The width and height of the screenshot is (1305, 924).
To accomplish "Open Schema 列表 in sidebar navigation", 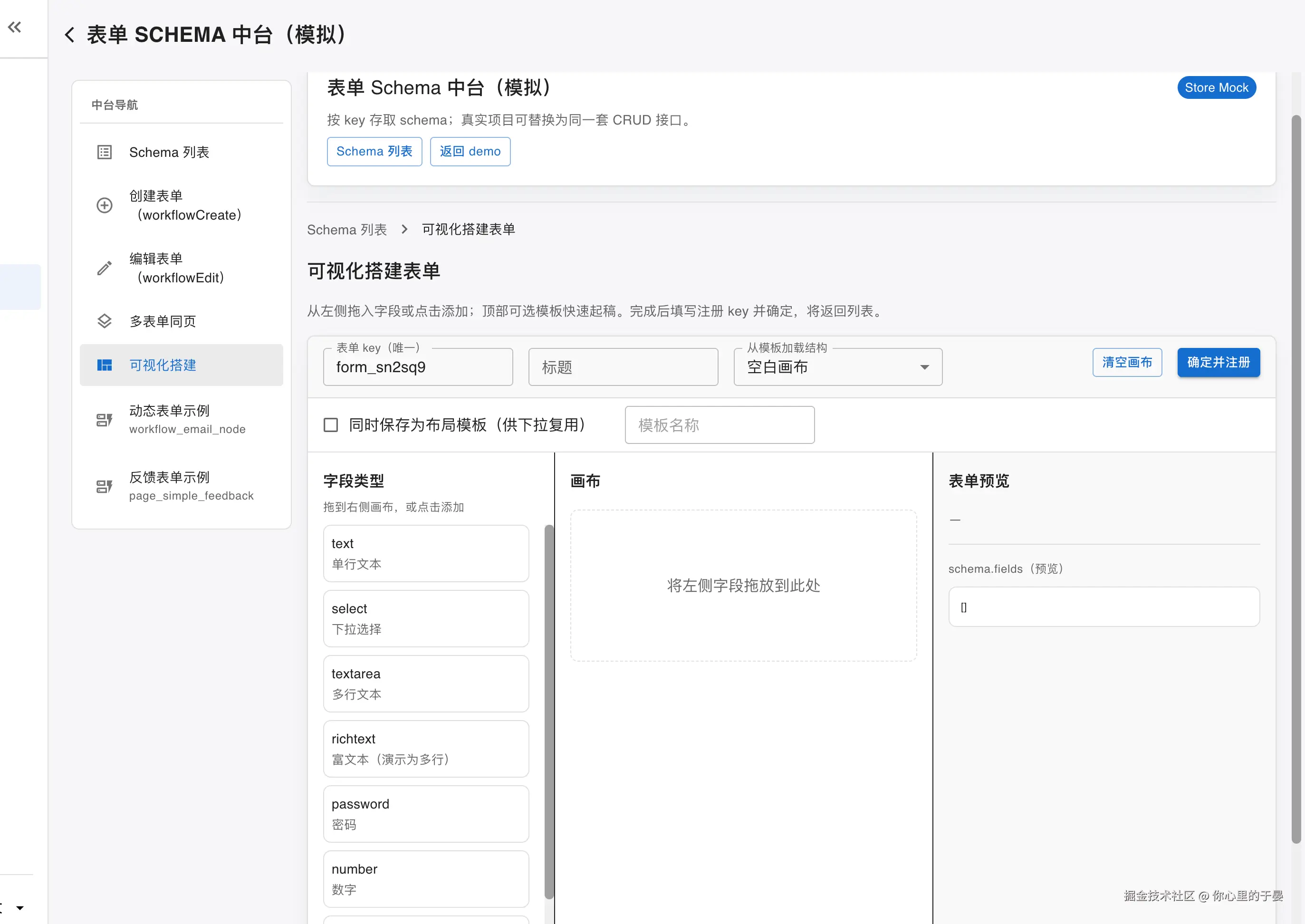I will [x=182, y=152].
